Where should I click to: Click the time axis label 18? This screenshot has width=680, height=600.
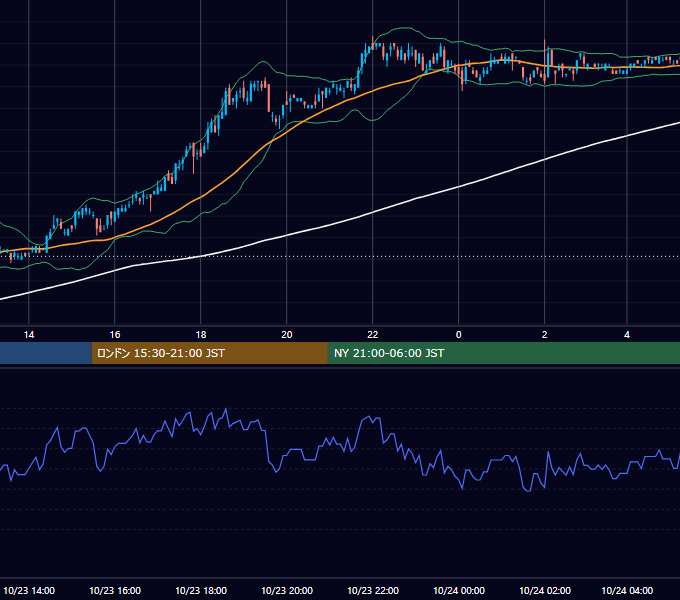coord(201,335)
